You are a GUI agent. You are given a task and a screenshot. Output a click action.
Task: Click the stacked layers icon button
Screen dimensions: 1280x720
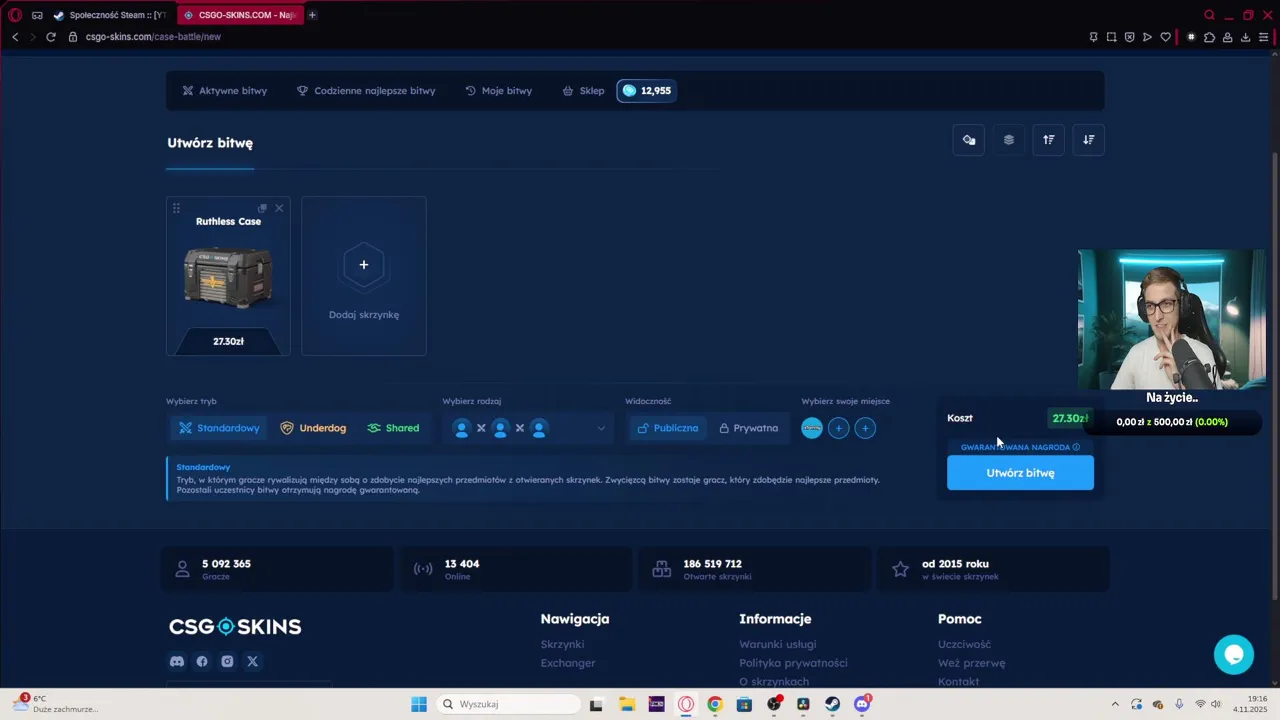click(1009, 140)
